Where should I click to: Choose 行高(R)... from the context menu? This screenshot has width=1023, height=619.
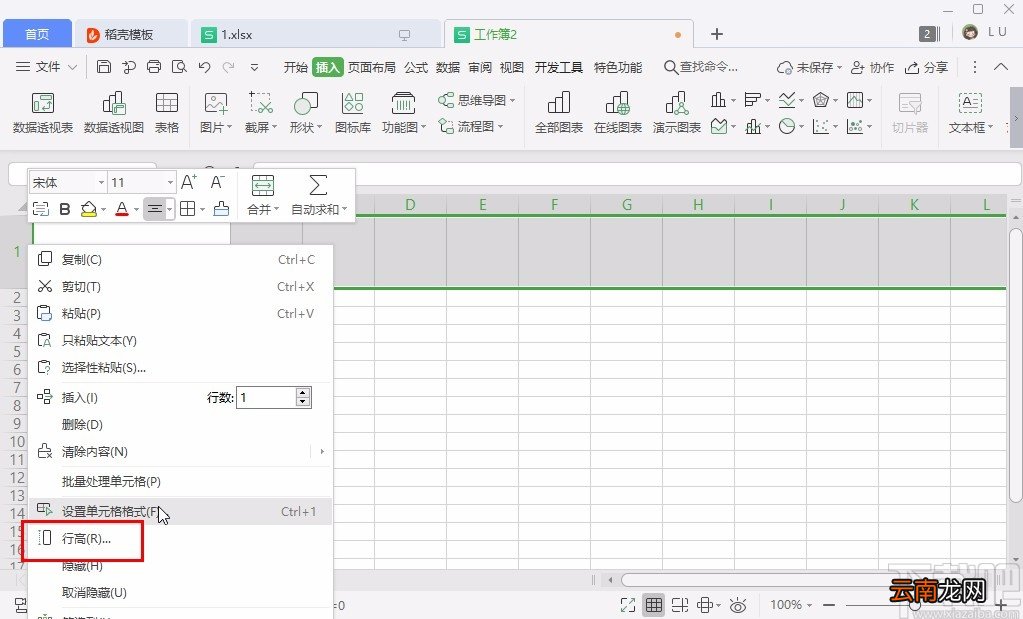click(181, 538)
